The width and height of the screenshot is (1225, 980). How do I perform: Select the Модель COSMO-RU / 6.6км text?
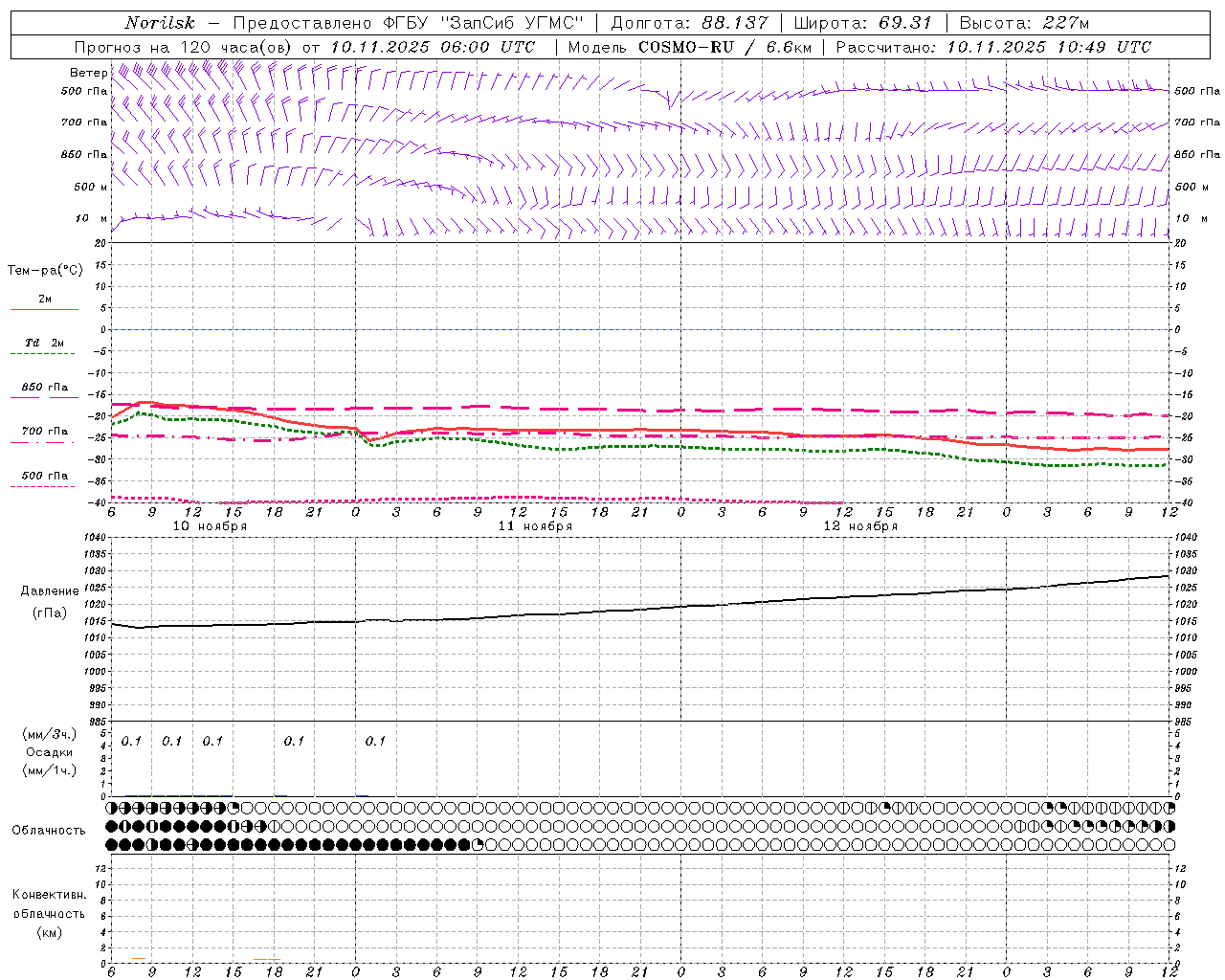coord(690,47)
